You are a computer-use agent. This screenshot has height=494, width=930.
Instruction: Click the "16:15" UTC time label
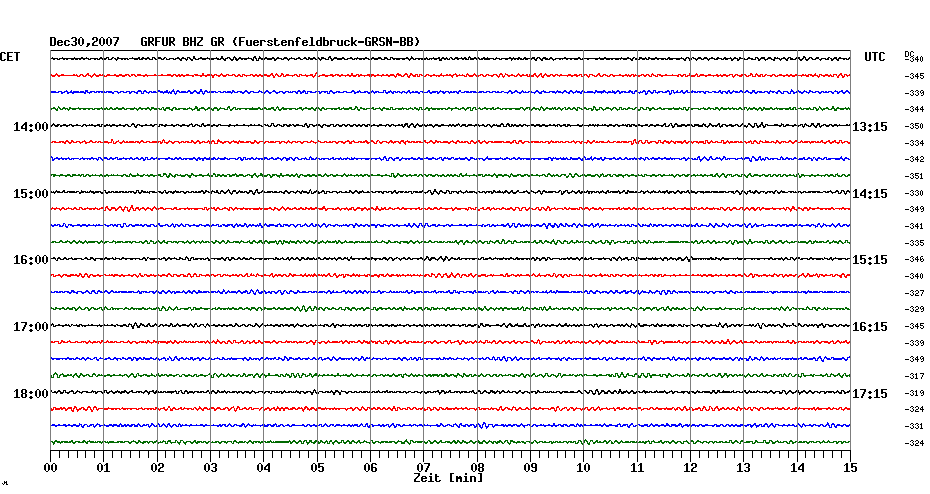[870, 327]
